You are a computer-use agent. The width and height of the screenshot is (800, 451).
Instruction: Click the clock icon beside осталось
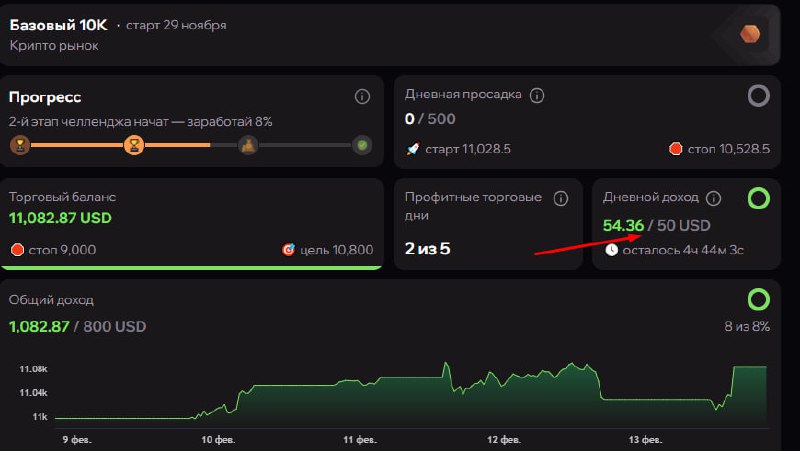[611, 250]
